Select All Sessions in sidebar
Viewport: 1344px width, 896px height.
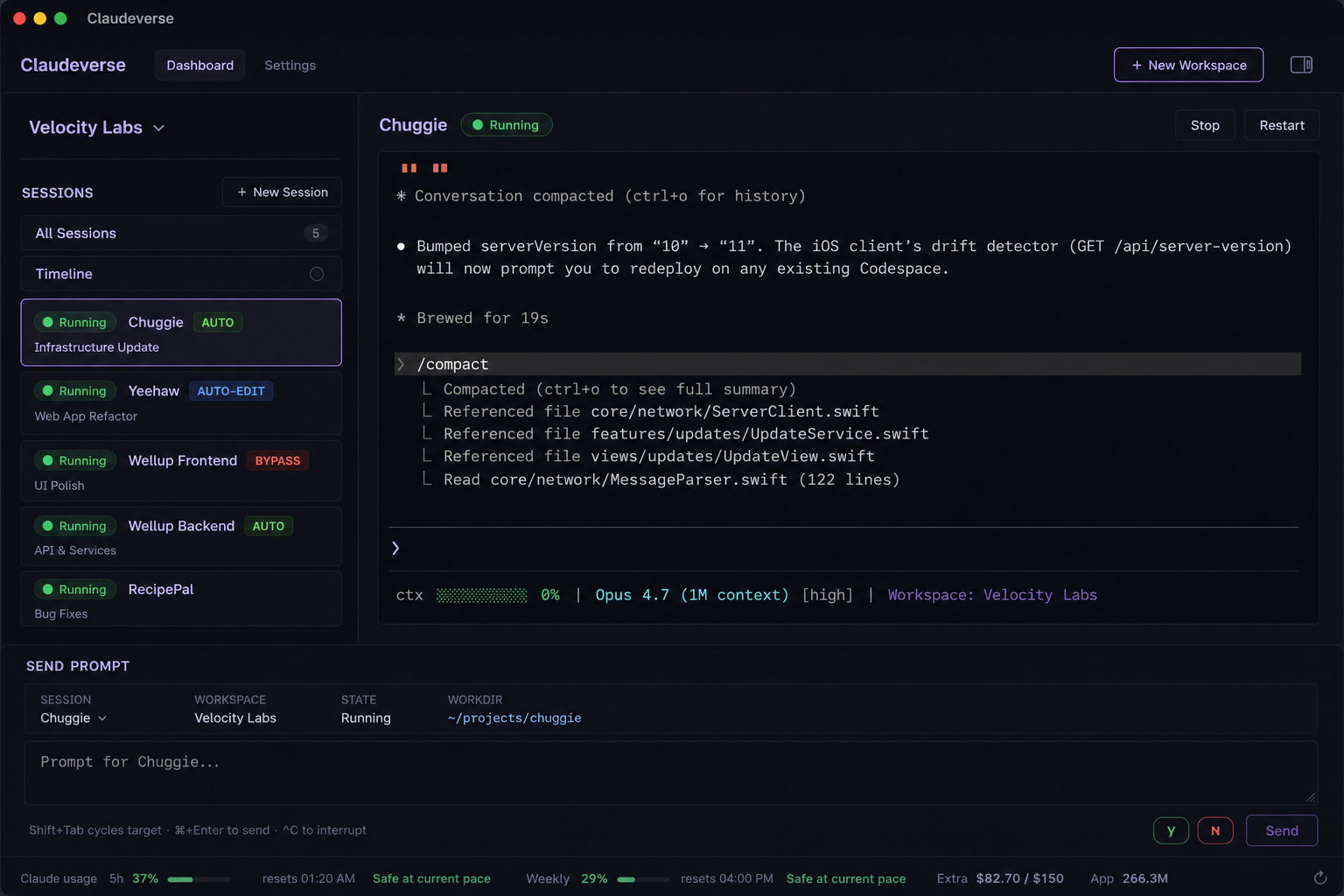pyautogui.click(x=181, y=233)
